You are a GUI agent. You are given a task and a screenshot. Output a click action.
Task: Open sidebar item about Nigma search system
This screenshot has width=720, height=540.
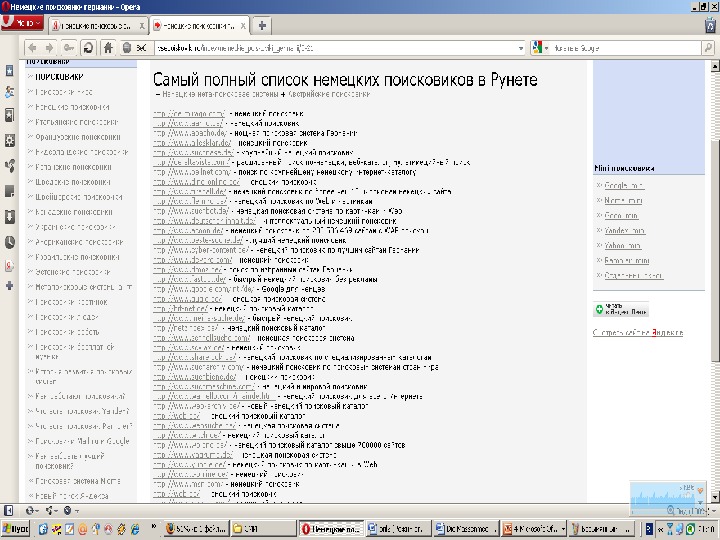click(x=78, y=481)
